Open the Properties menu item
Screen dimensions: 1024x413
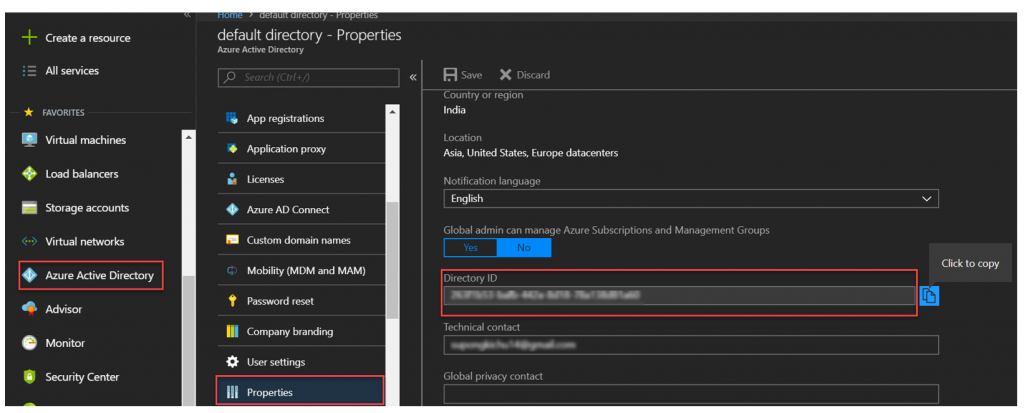[300, 392]
